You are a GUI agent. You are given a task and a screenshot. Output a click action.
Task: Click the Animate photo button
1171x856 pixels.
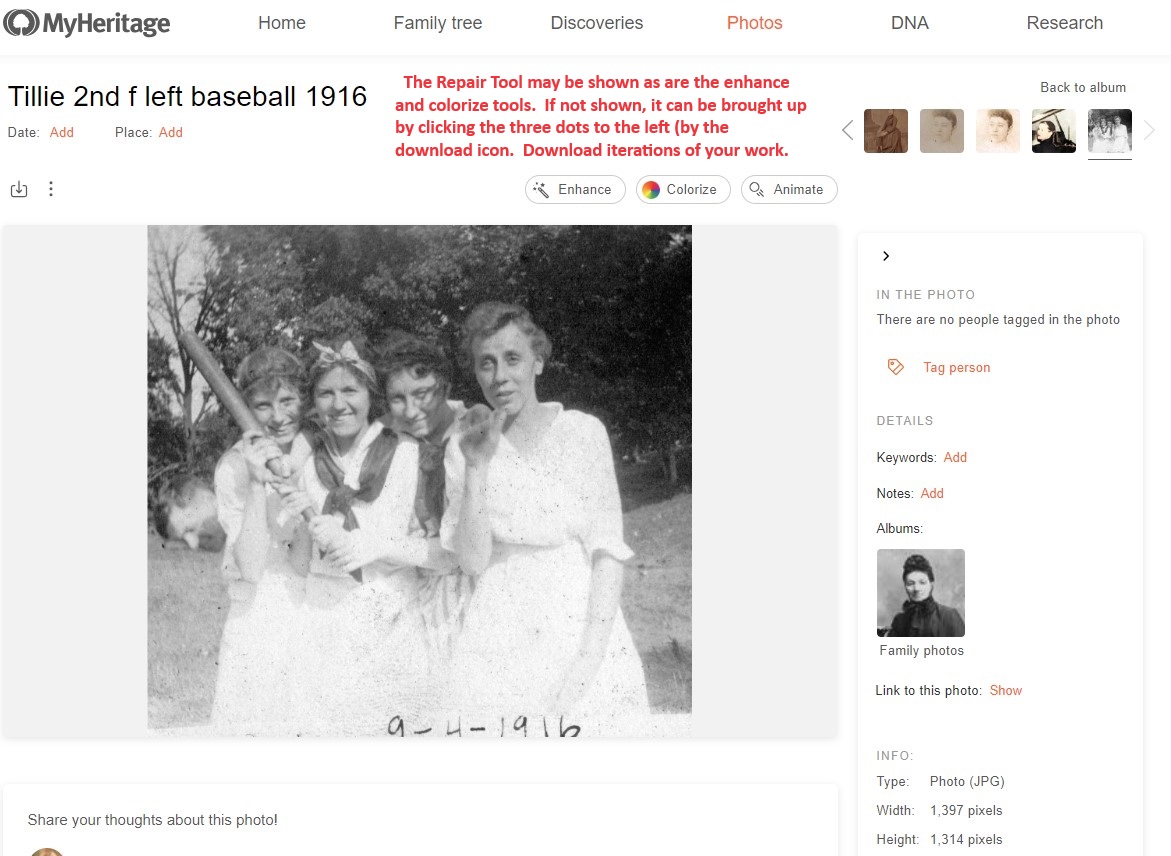coord(789,190)
